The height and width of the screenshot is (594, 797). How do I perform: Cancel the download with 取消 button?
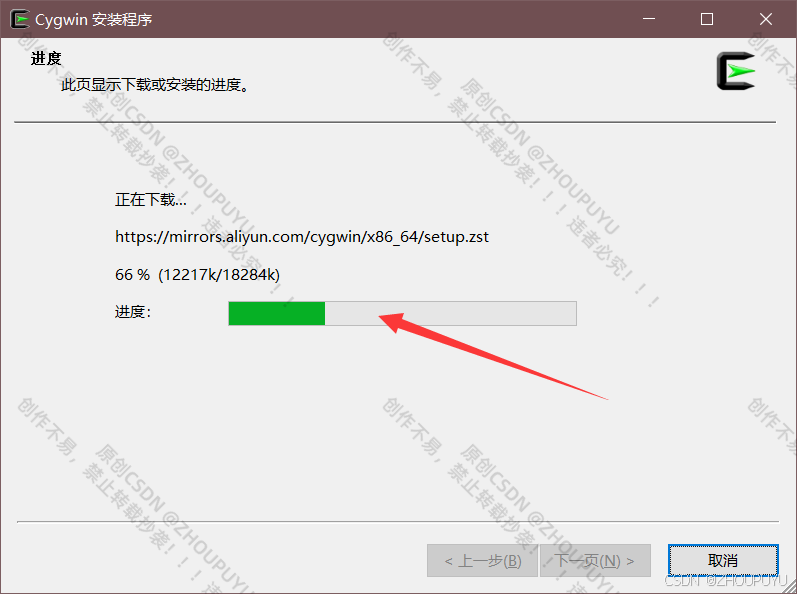coord(723,560)
